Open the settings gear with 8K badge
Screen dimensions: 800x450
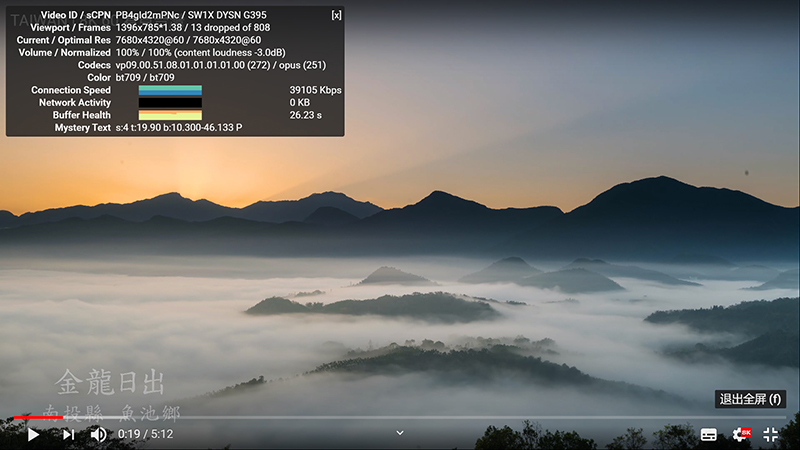tap(741, 434)
